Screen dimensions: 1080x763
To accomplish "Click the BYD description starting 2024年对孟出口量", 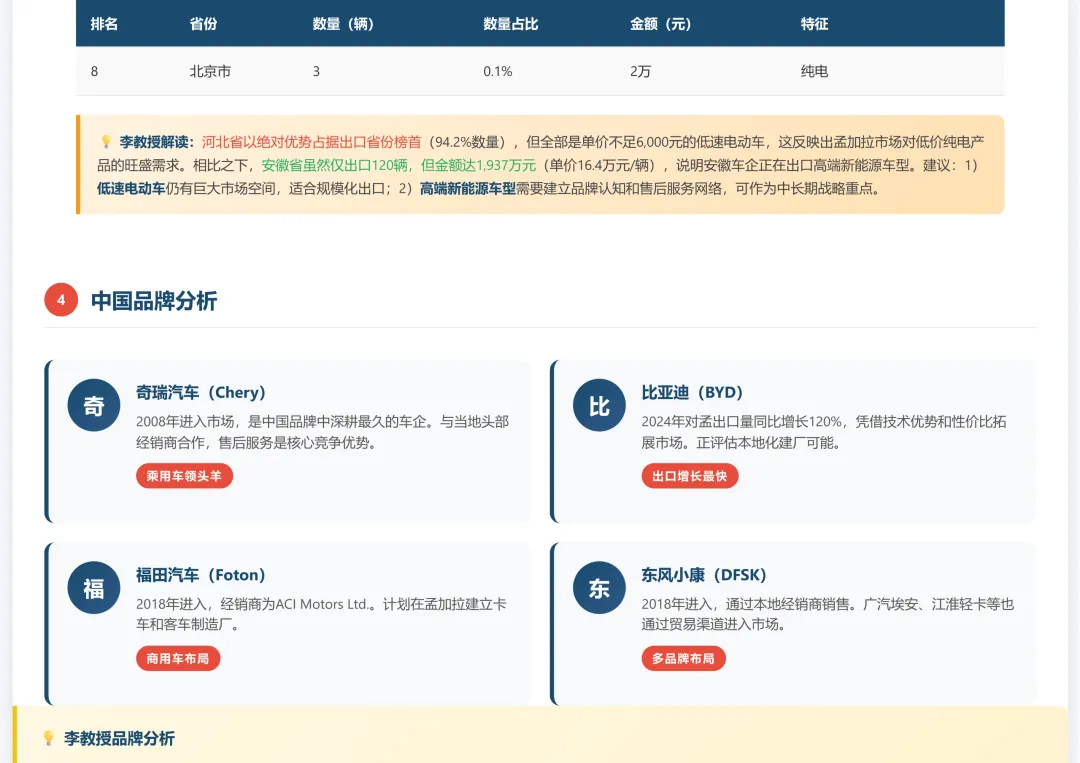I will click(x=824, y=432).
